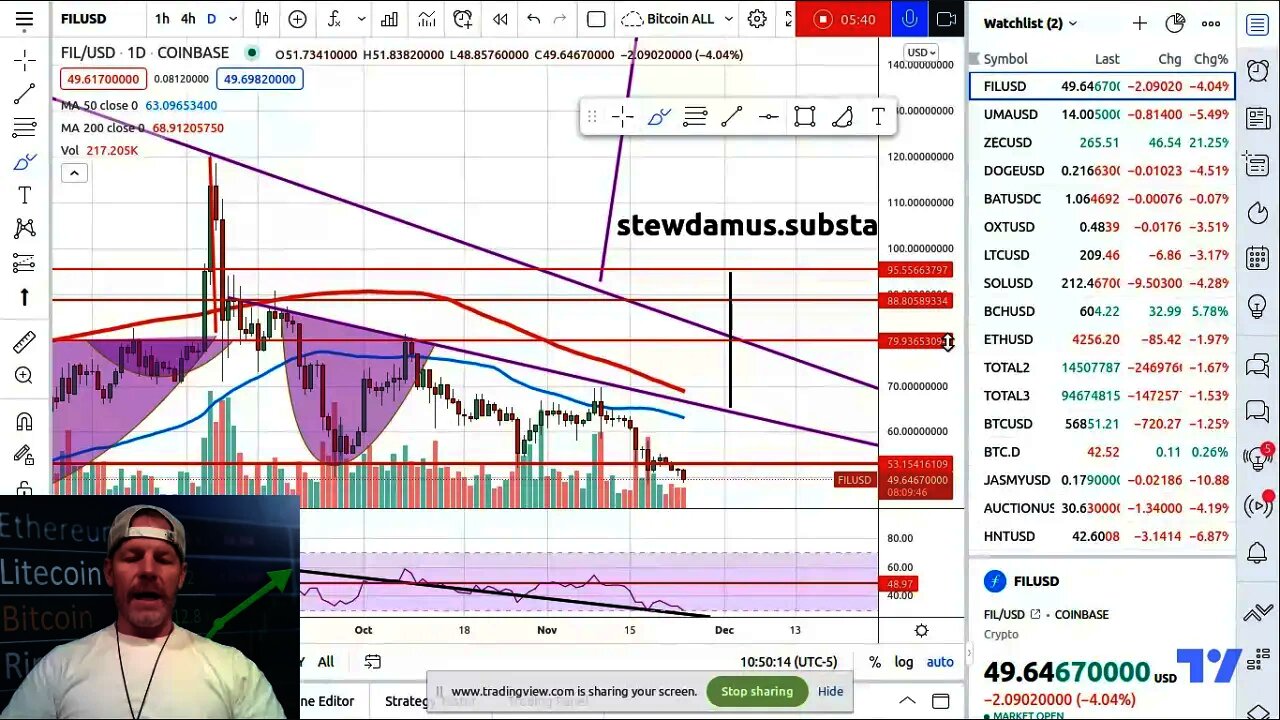Add a symbol to compare
1280x720 pixels.
pos(297,19)
